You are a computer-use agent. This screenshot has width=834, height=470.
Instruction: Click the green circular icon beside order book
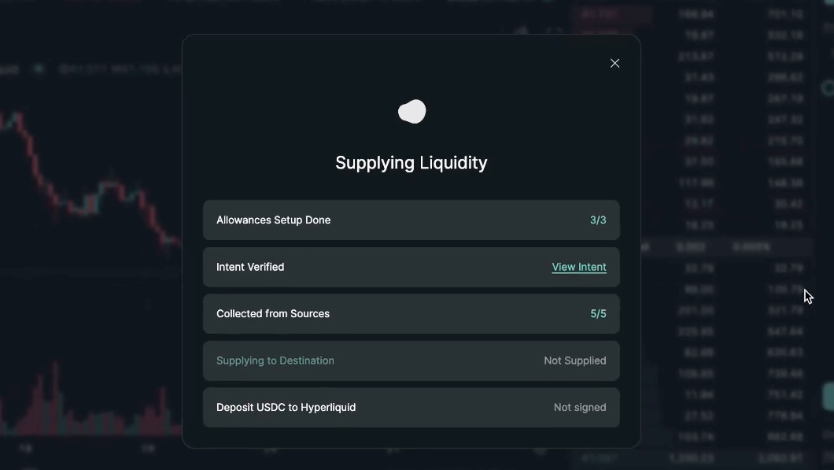click(x=828, y=88)
